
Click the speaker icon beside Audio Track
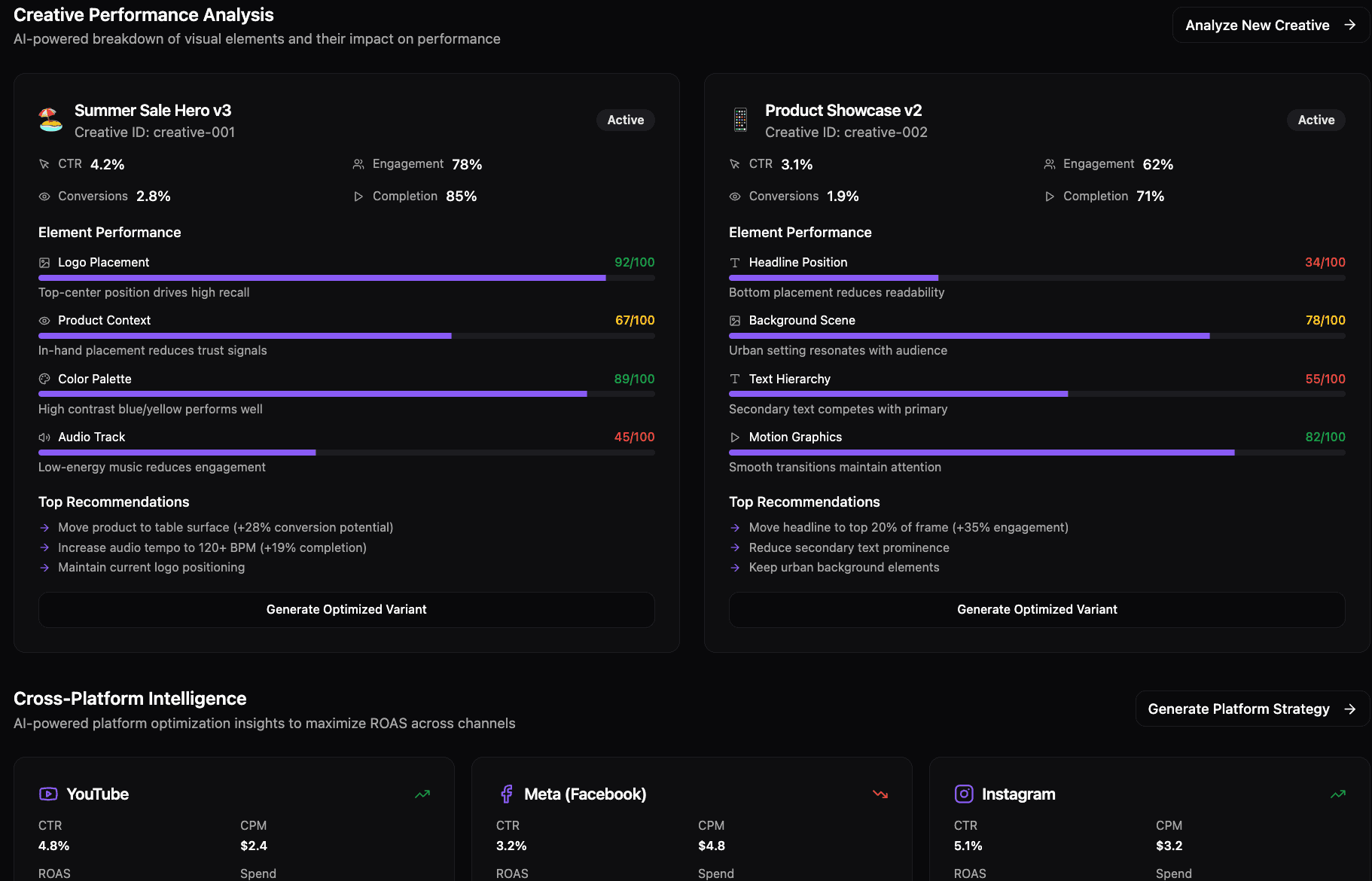point(44,437)
